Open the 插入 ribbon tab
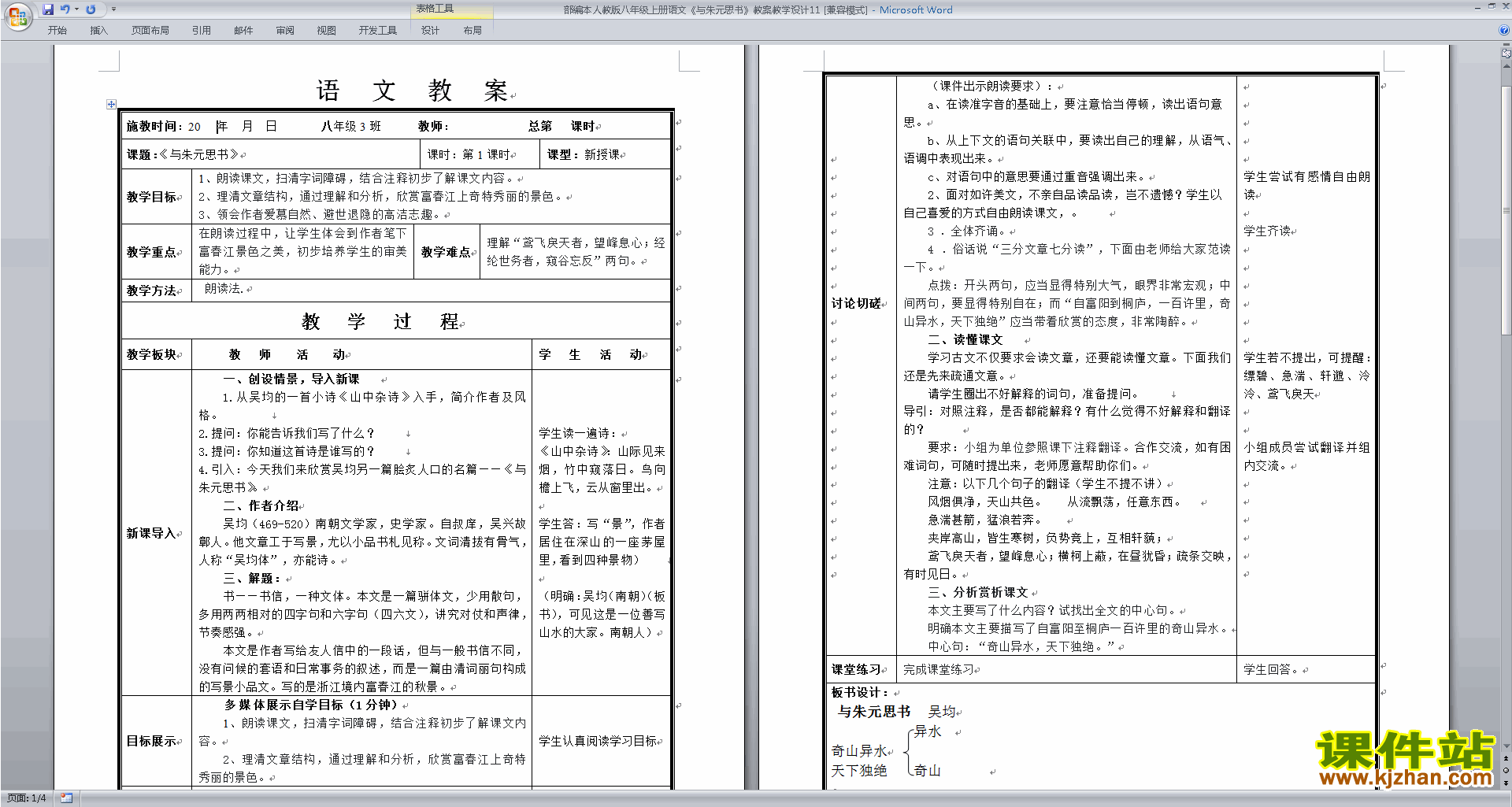 click(x=98, y=30)
